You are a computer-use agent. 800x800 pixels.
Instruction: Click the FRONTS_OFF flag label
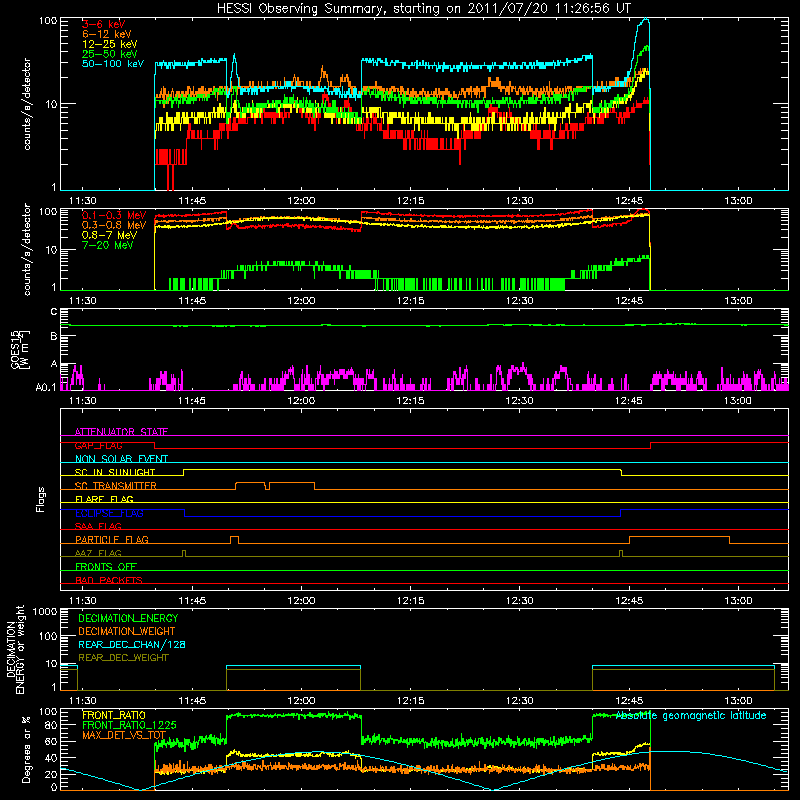(106, 567)
